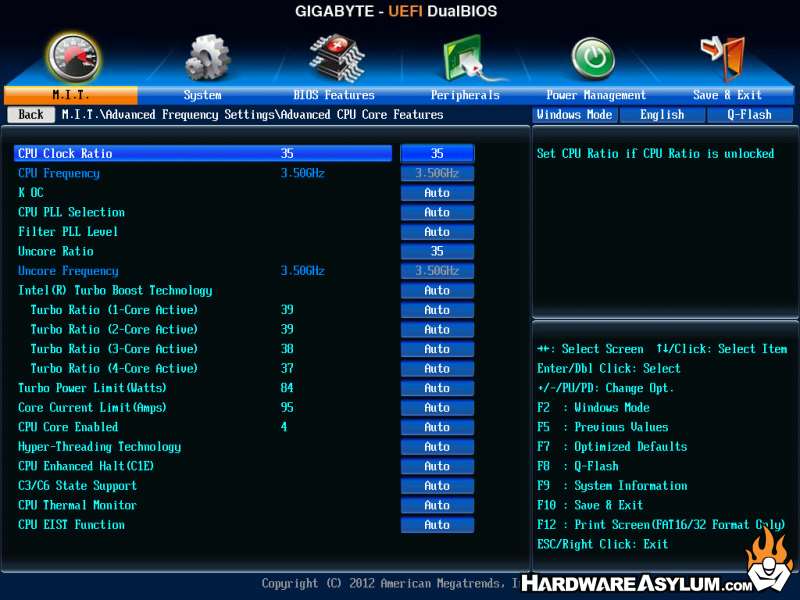This screenshot has width=800, height=600.
Task: Click the System gears icon
Action: pyautogui.click(x=207, y=57)
